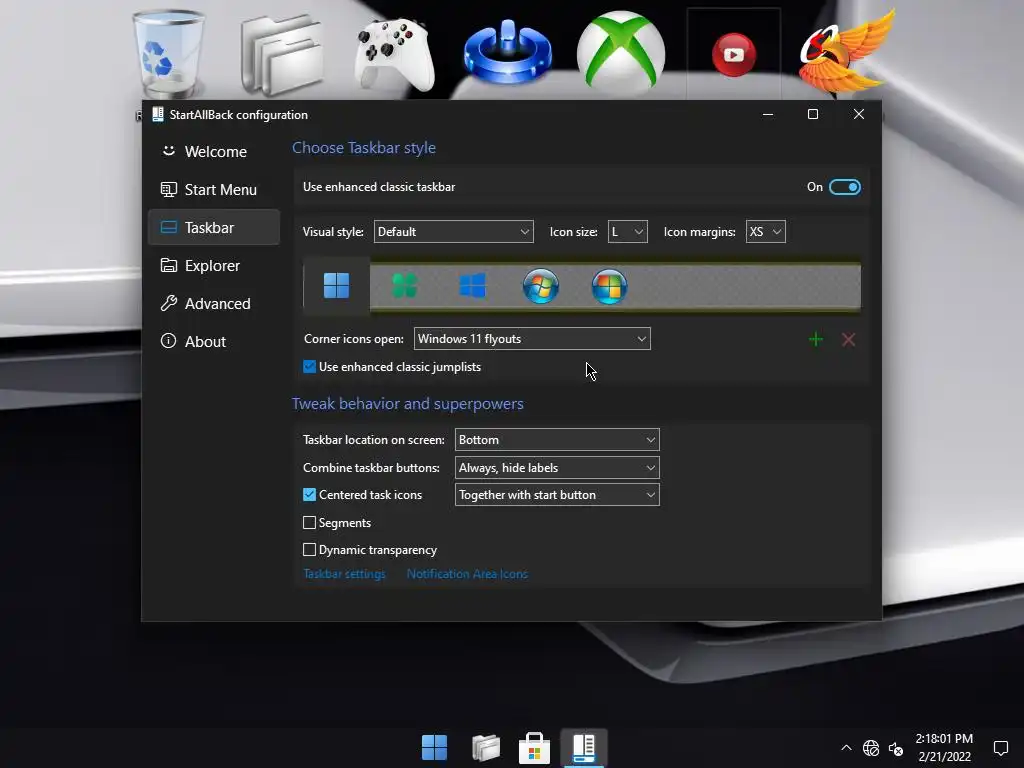Viewport: 1024px width, 768px height.
Task: Click StartAllBack taskbar button
Action: 584,748
